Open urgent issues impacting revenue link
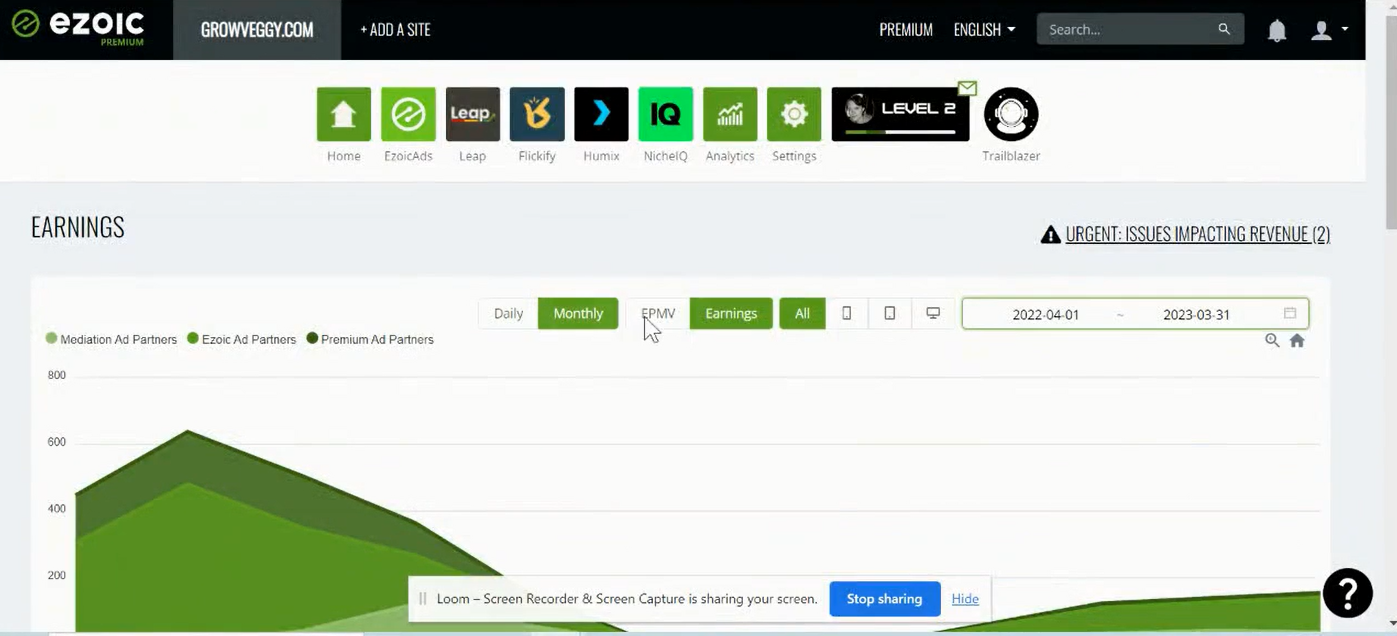1397x636 pixels. (1198, 234)
